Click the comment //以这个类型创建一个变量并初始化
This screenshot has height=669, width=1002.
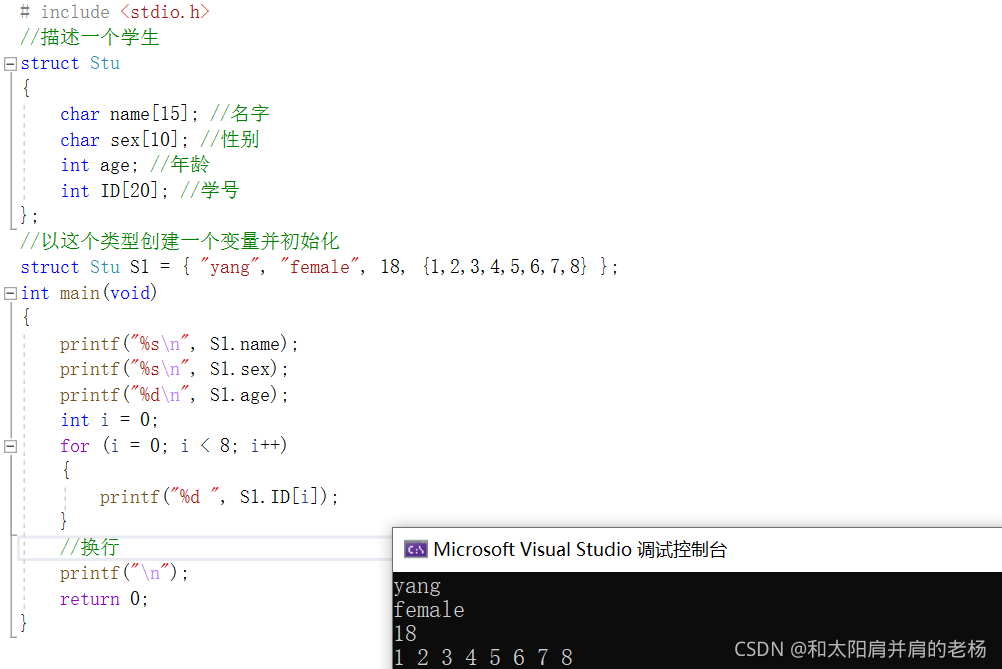180,242
